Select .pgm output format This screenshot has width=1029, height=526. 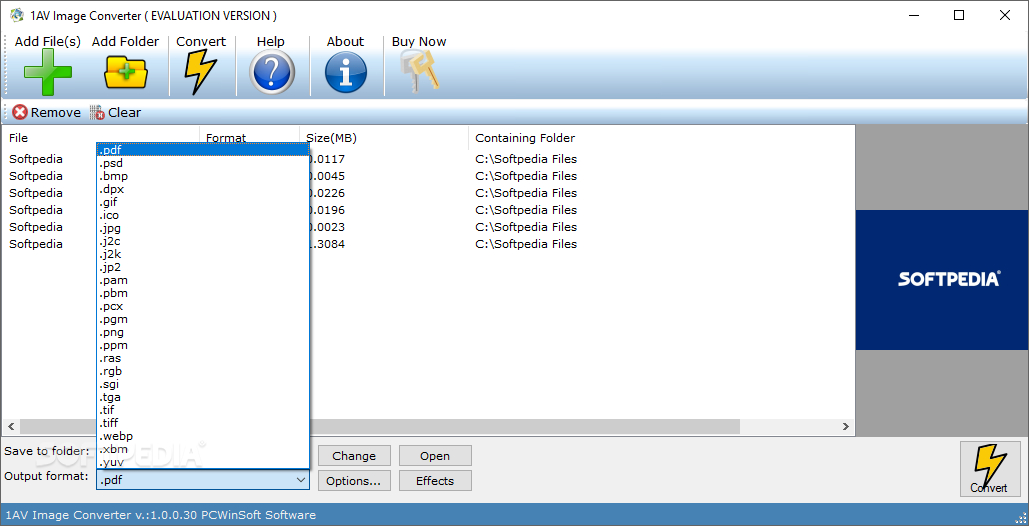pyautogui.click(x=203, y=319)
